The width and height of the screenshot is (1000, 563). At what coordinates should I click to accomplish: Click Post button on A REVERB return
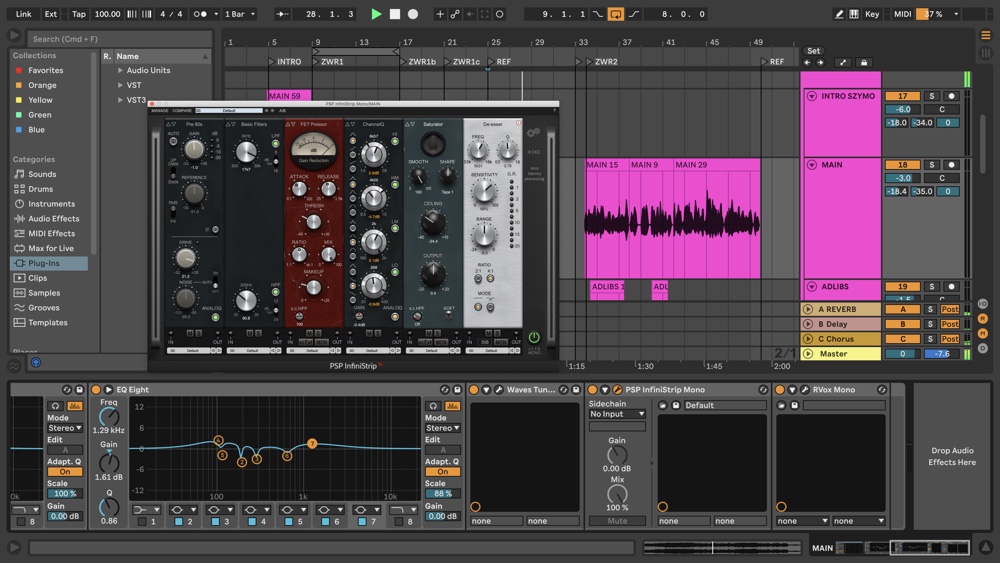pyautogui.click(x=950, y=310)
